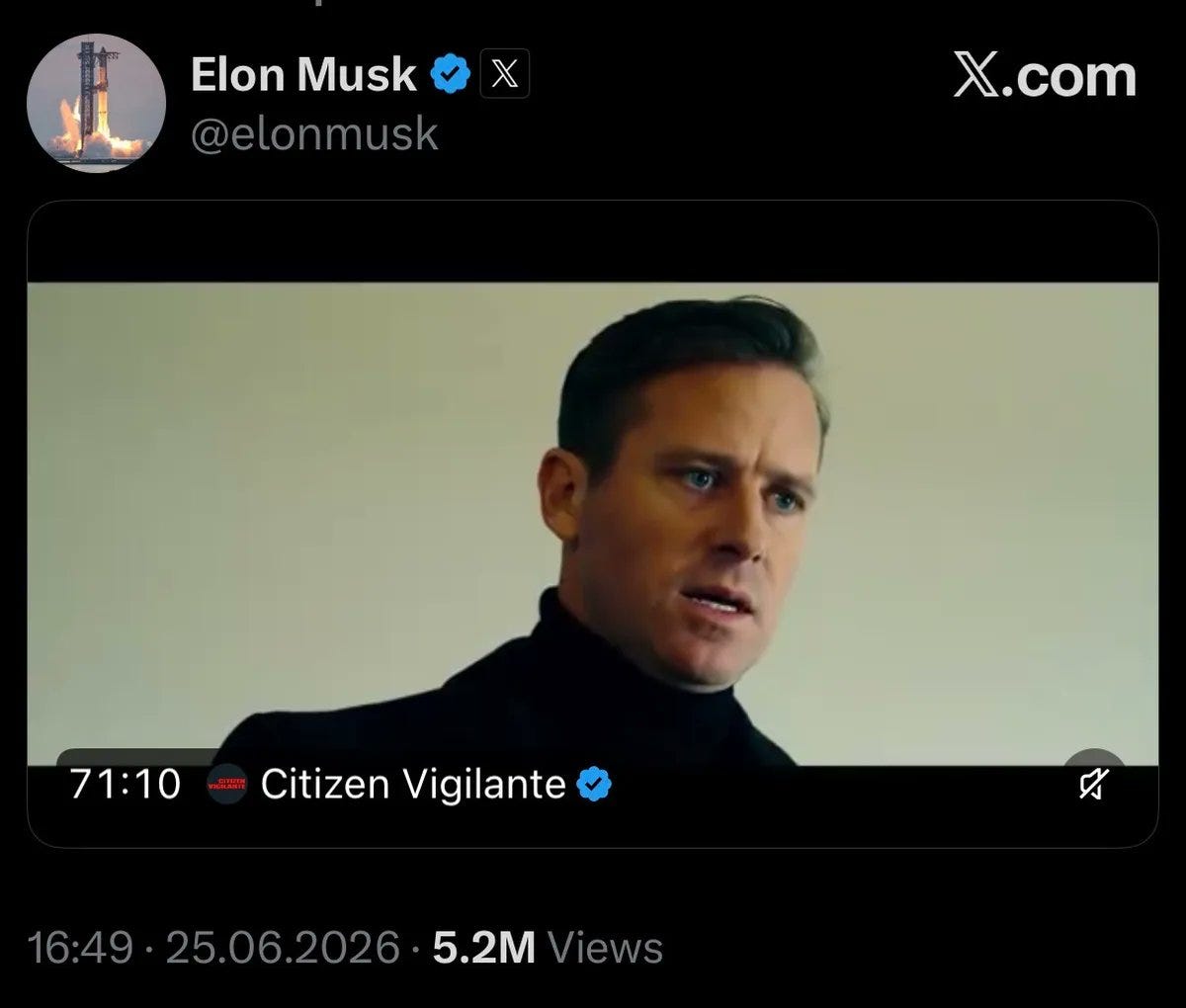Play the embedded video thumbnail

[592, 524]
